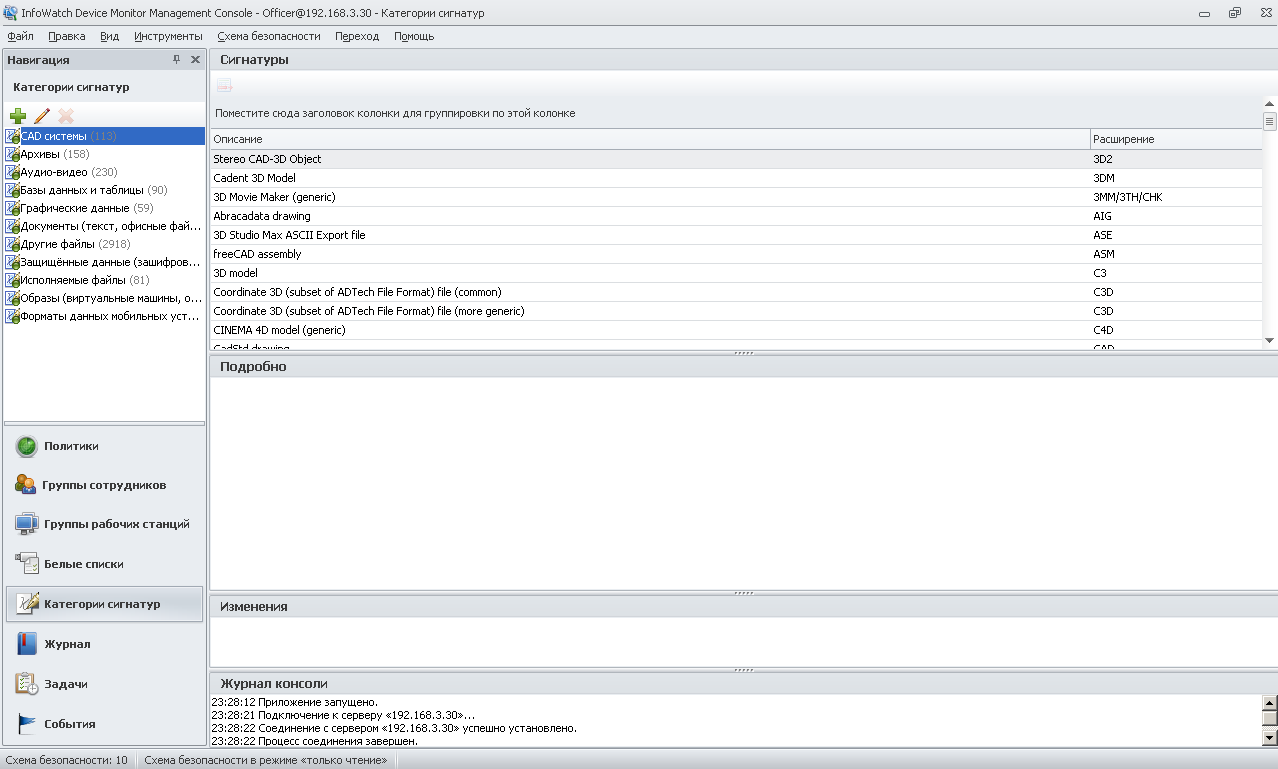Click signatures list scroll down arrow
The width and height of the screenshot is (1278, 769).
pyautogui.click(x=1270, y=341)
